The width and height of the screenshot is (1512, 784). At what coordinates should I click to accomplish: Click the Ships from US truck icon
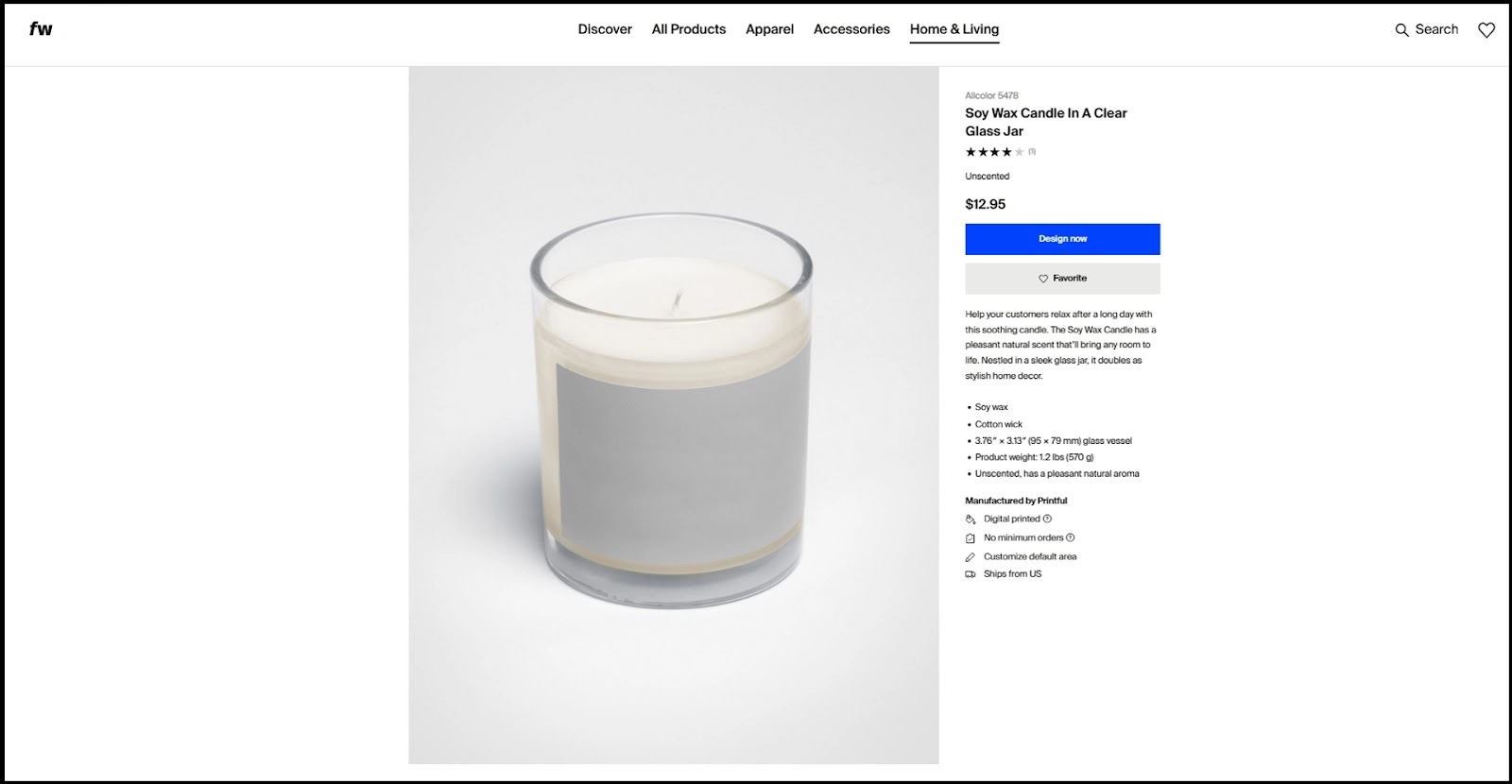[970, 574]
